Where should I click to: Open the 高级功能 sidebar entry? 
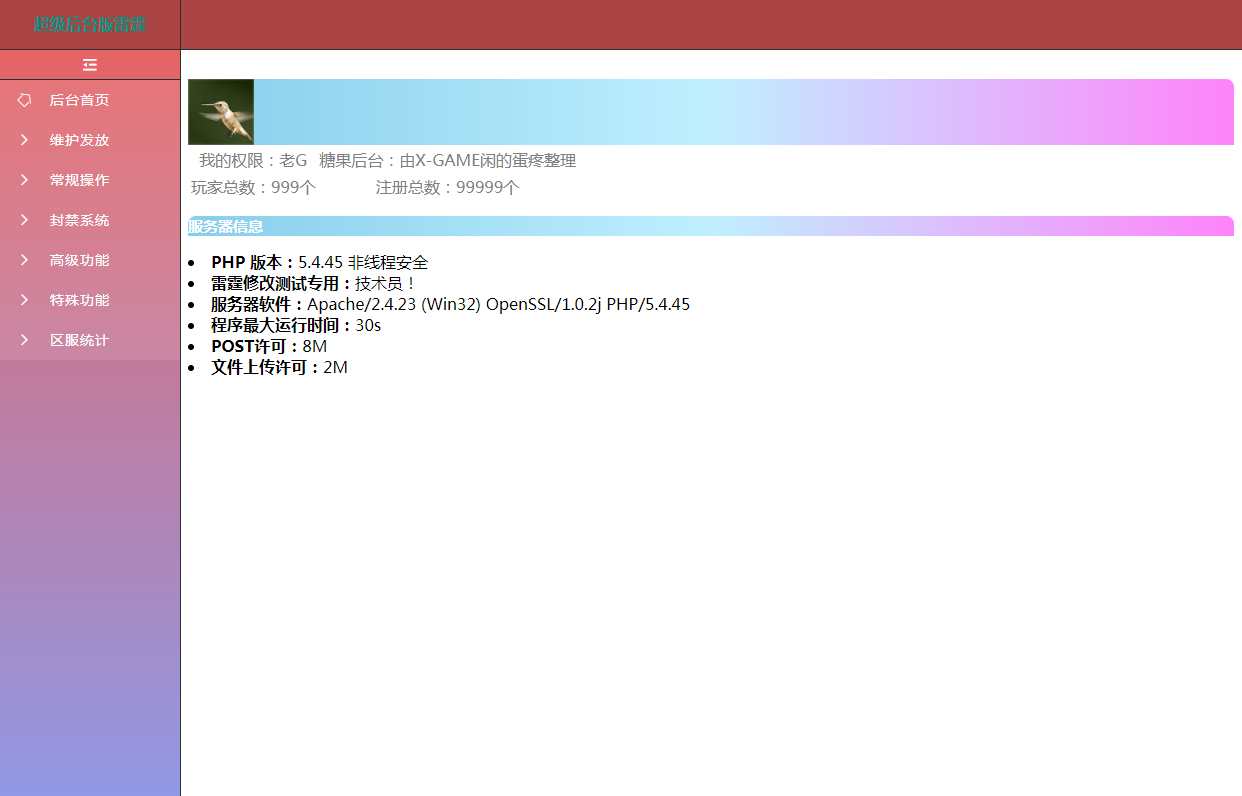pyautogui.click(x=80, y=260)
